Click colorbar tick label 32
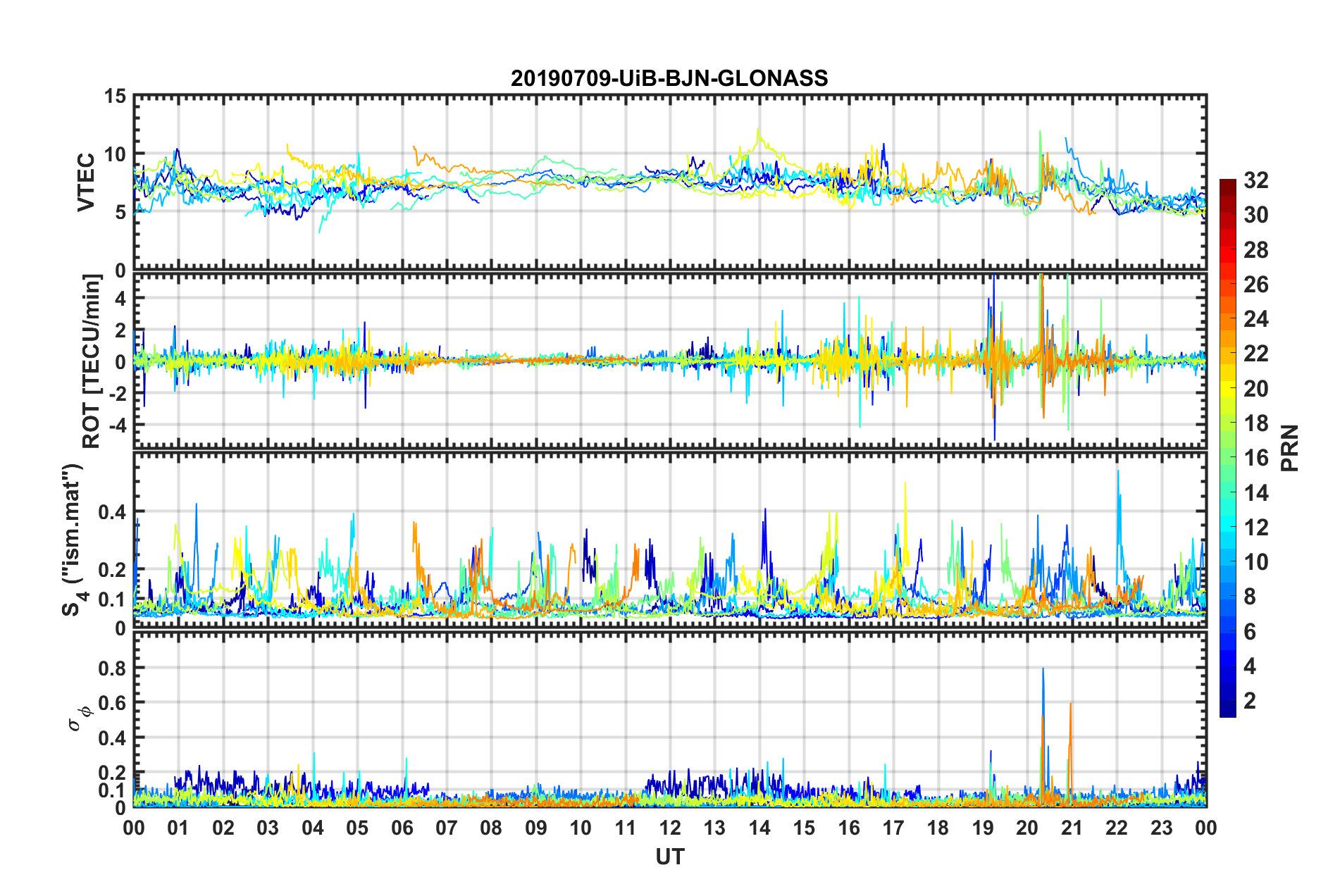The image size is (1340, 896). [1255, 180]
